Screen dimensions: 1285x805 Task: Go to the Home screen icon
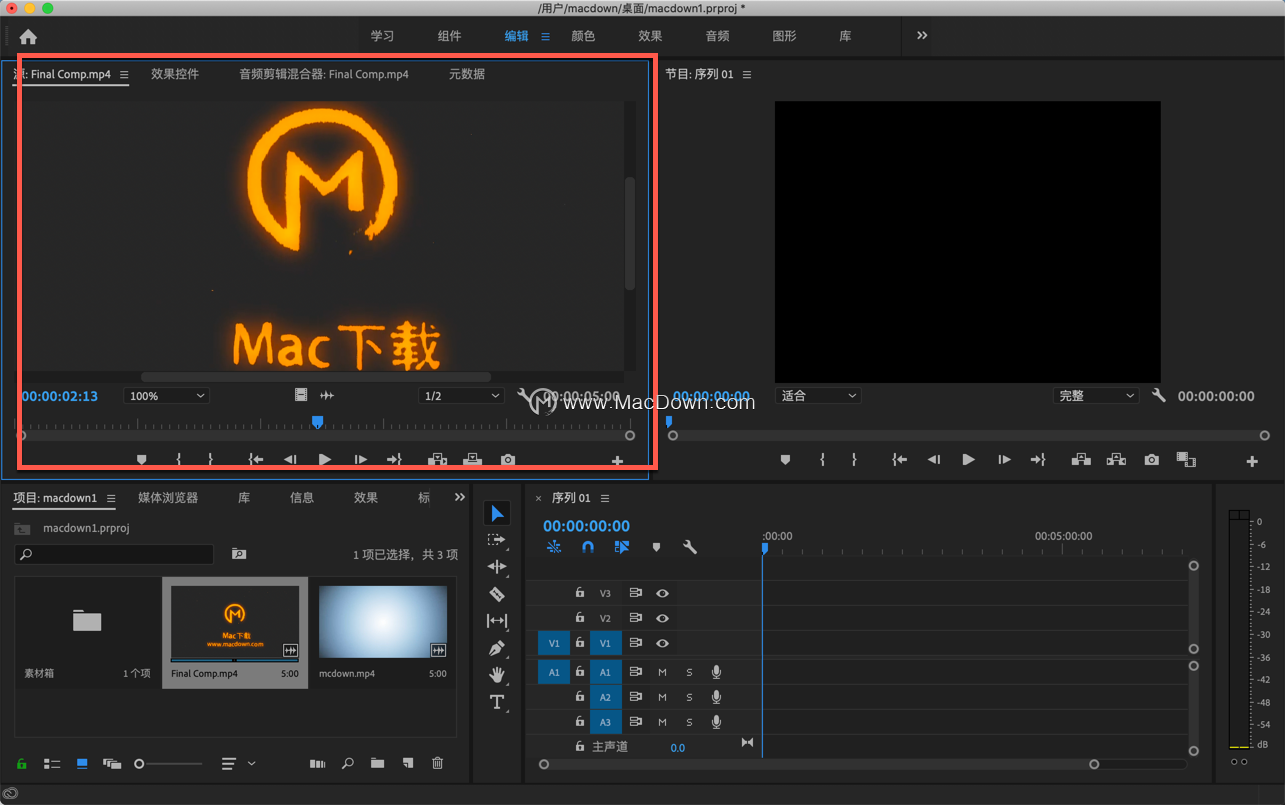click(28, 37)
